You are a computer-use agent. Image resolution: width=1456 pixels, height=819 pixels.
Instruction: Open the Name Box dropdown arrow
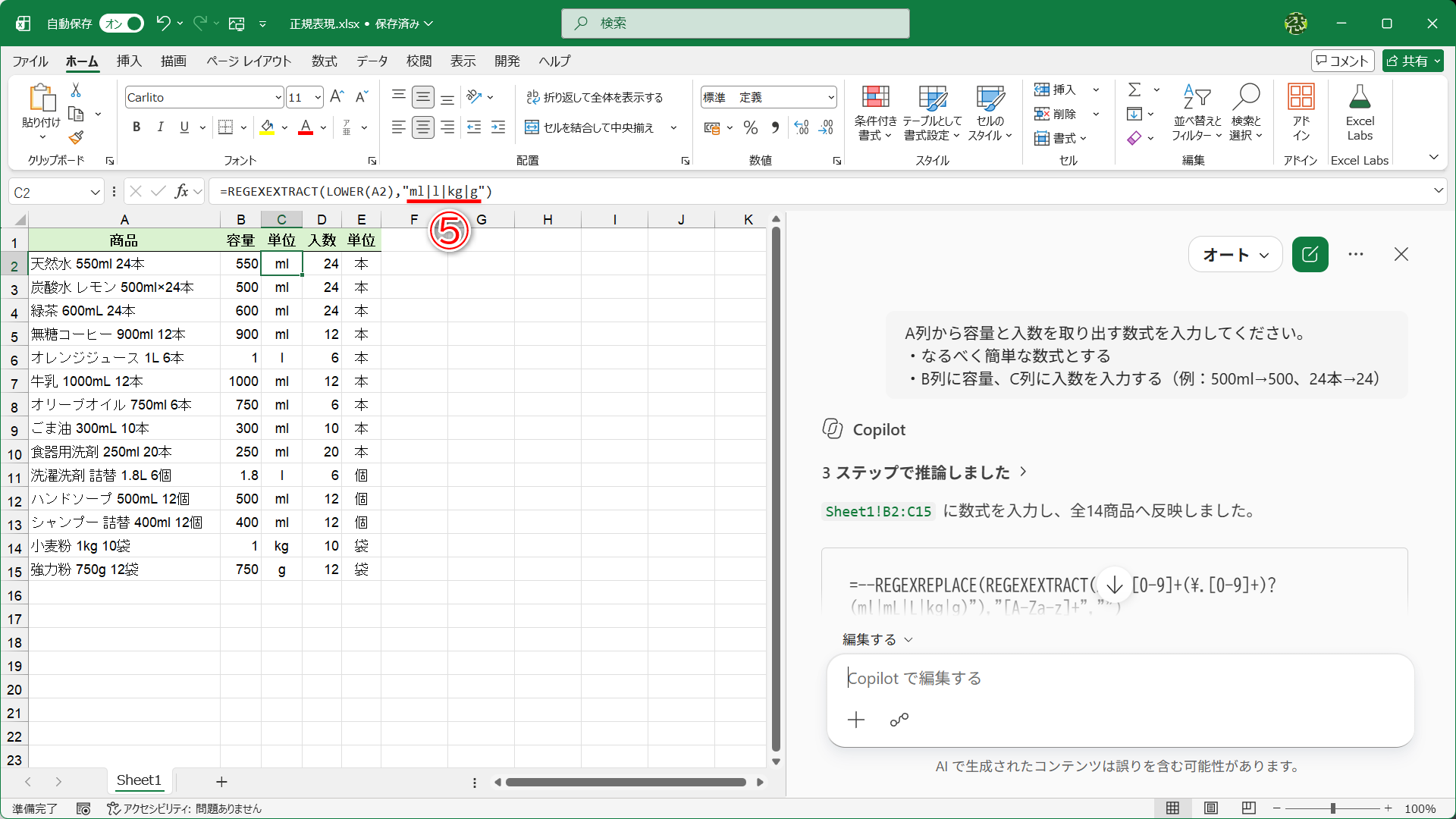pyautogui.click(x=95, y=192)
